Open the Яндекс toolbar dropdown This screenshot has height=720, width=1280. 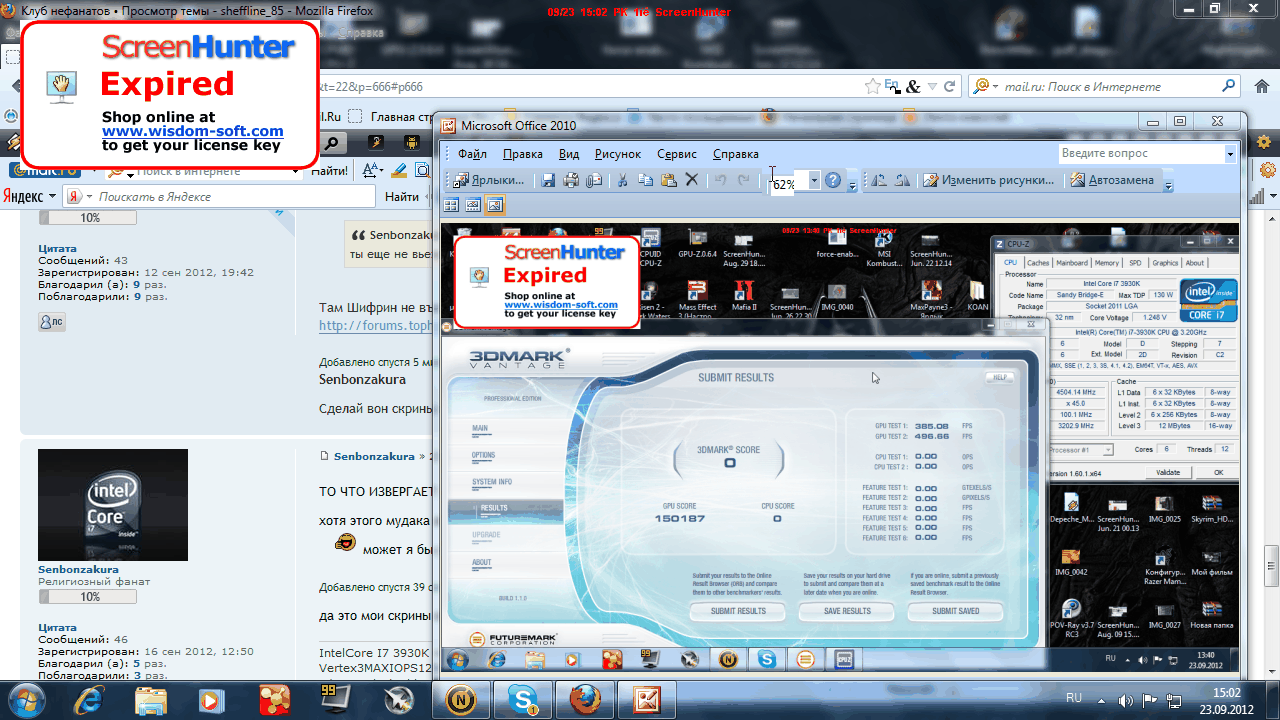(50, 197)
